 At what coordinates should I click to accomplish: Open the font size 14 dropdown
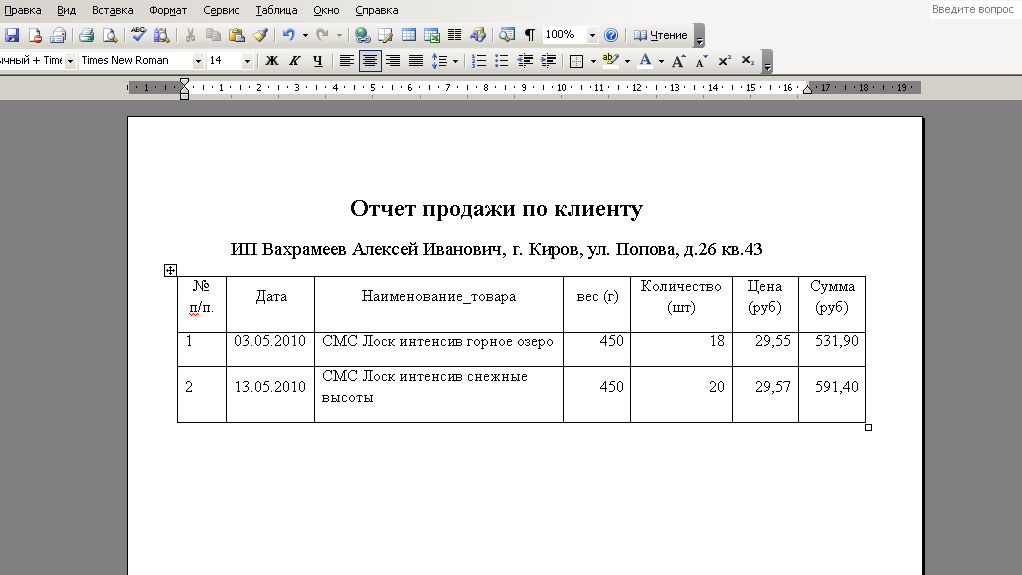point(247,61)
